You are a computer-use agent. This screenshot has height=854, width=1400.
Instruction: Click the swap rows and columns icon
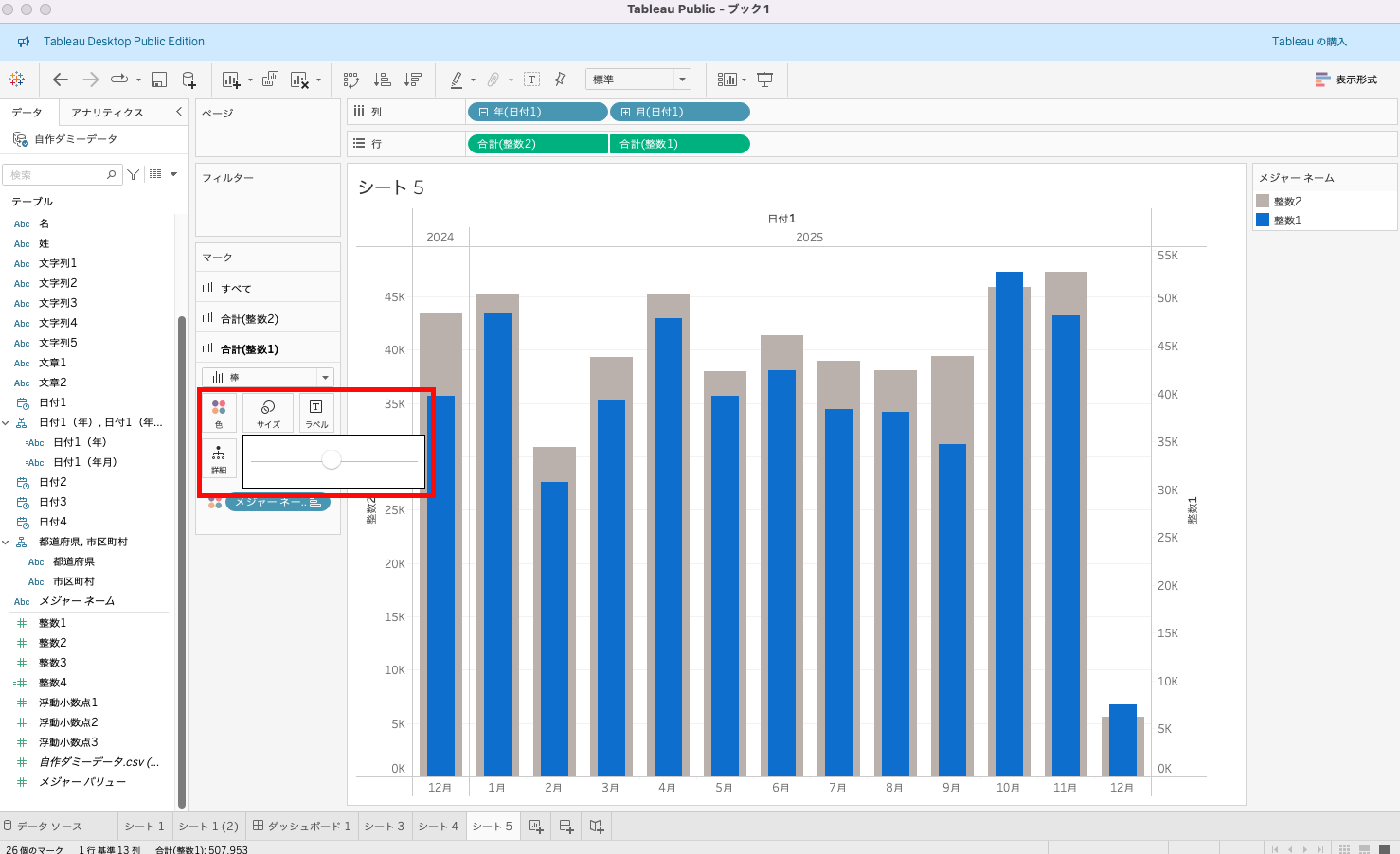(x=351, y=80)
